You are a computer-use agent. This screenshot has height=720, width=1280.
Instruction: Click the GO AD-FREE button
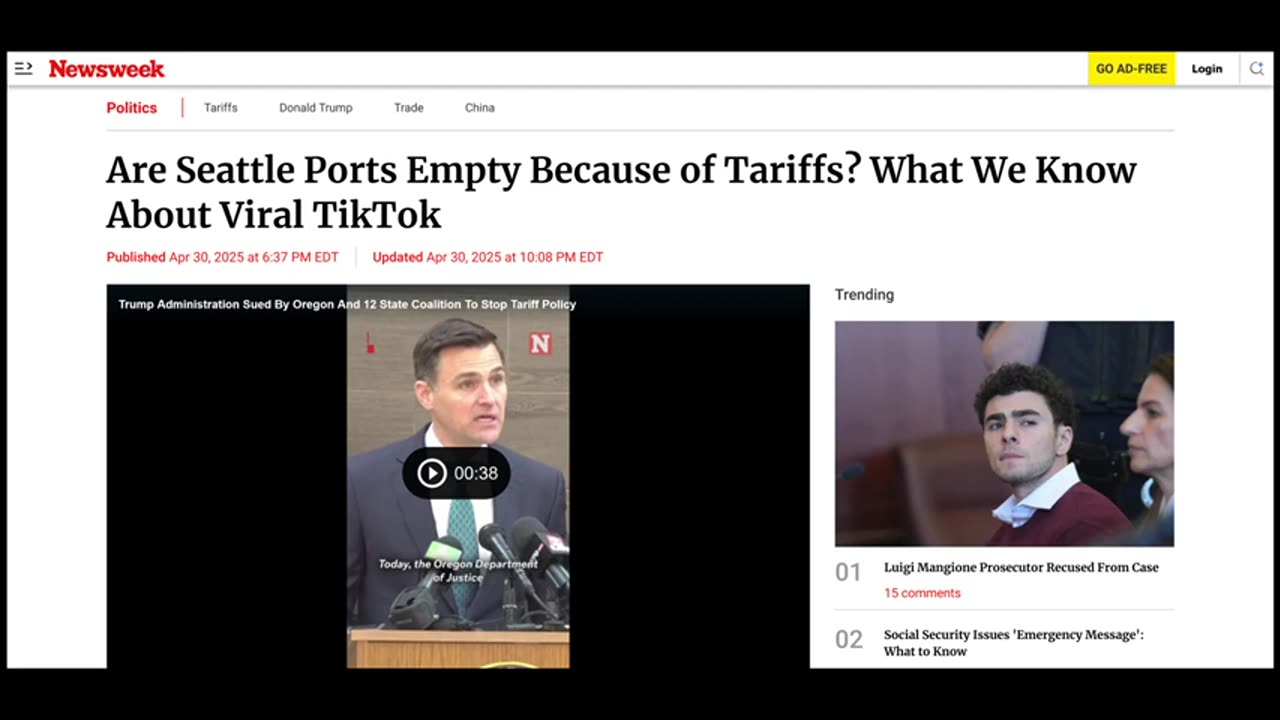tap(1131, 69)
